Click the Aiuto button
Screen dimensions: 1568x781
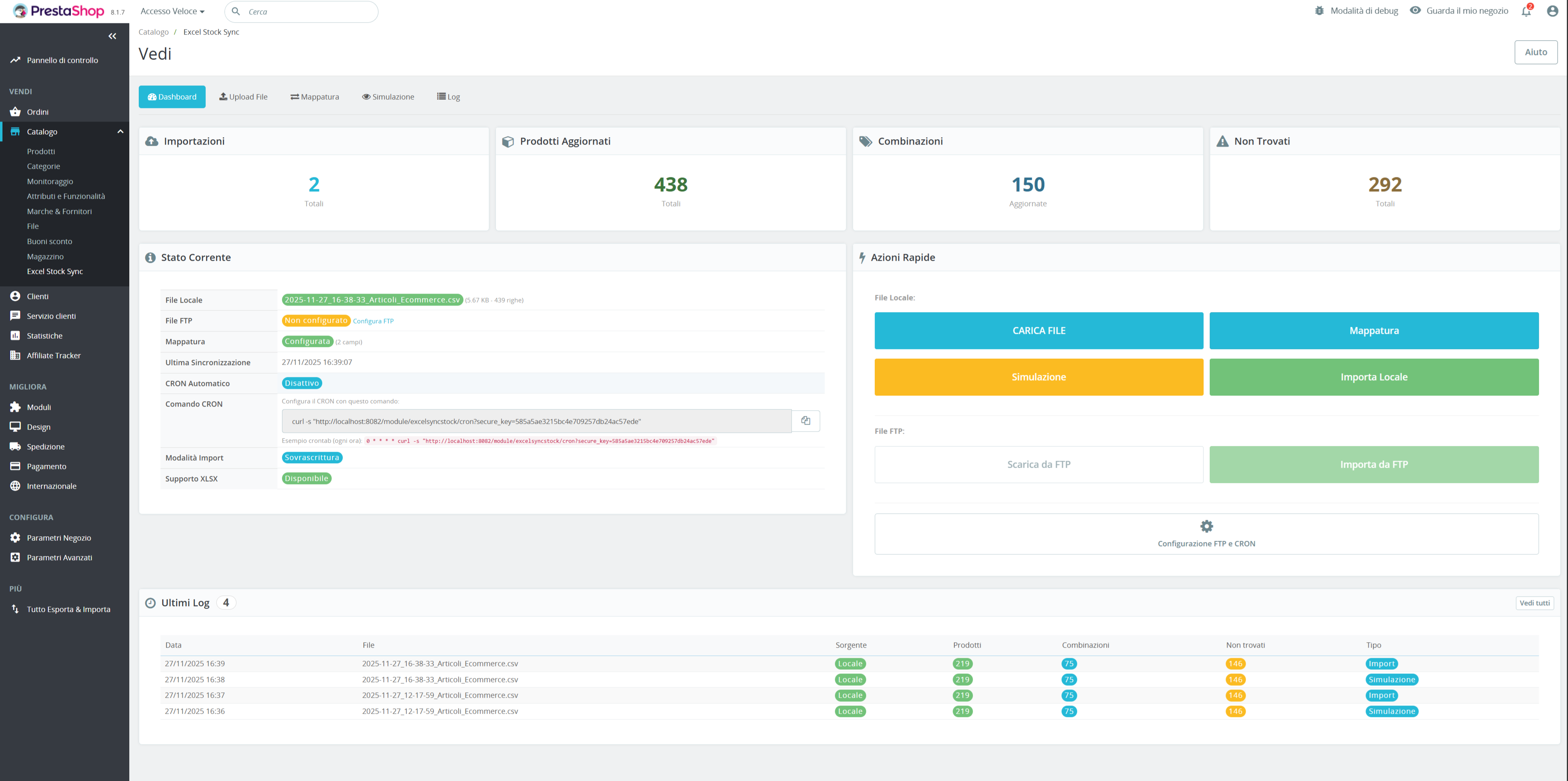1536,52
